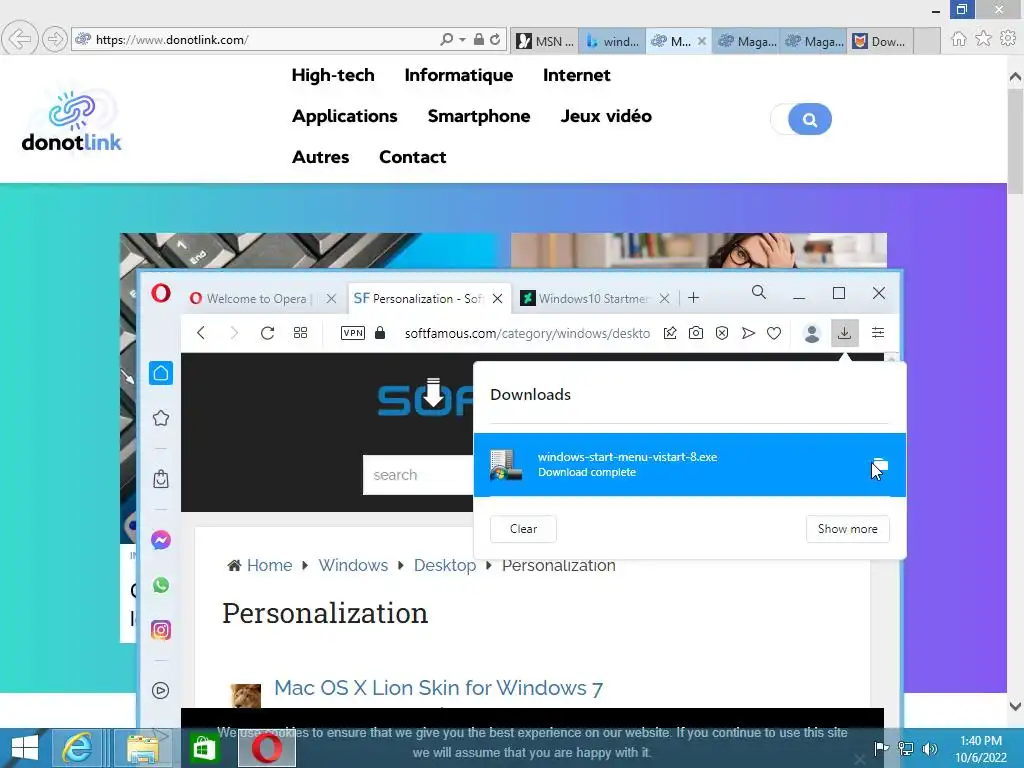Click donotlink site search button
The width and height of the screenshot is (1024, 768).
pos(809,120)
